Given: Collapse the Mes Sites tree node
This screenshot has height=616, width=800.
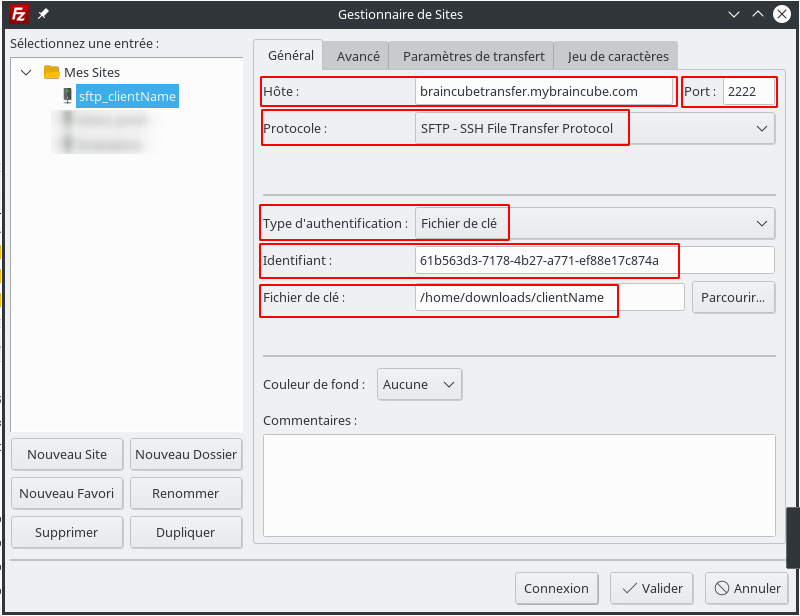Looking at the screenshot, I should pyautogui.click(x=26, y=72).
